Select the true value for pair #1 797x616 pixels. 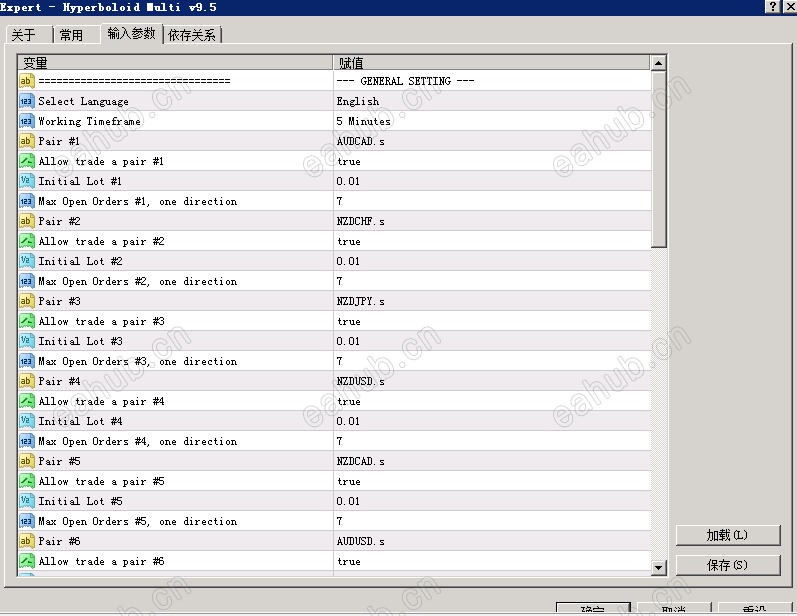(492, 161)
